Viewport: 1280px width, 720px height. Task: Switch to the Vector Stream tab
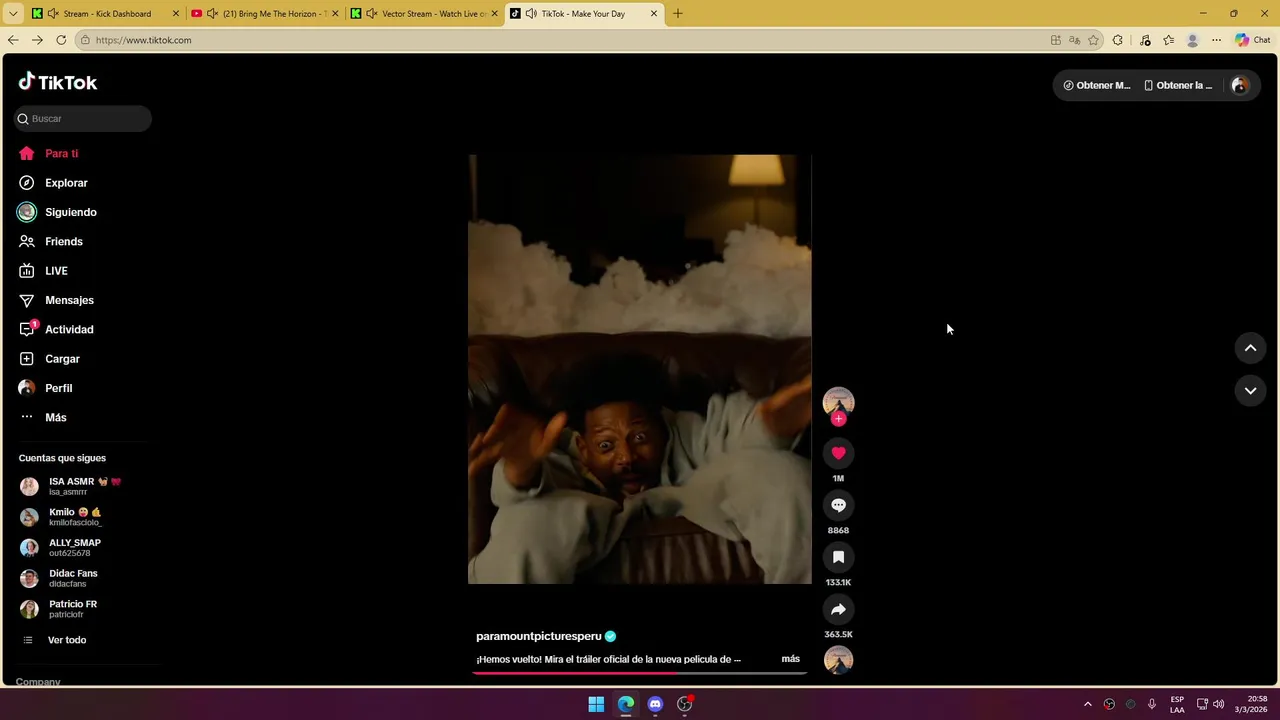[x=423, y=14]
